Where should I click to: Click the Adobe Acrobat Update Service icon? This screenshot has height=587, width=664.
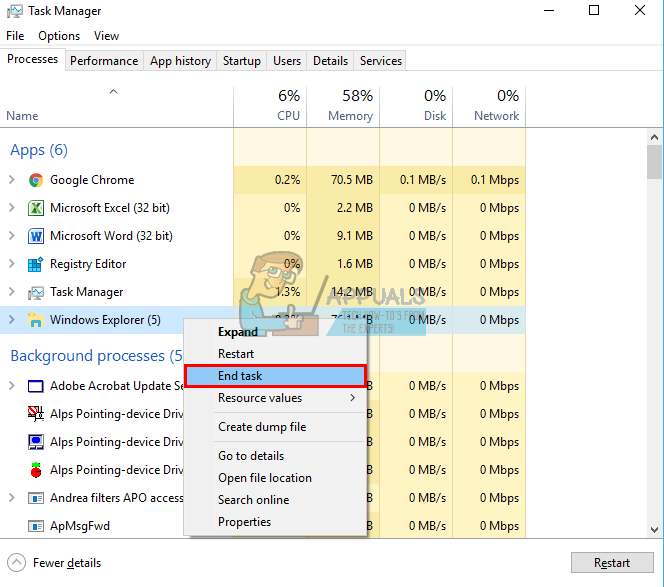(36, 386)
